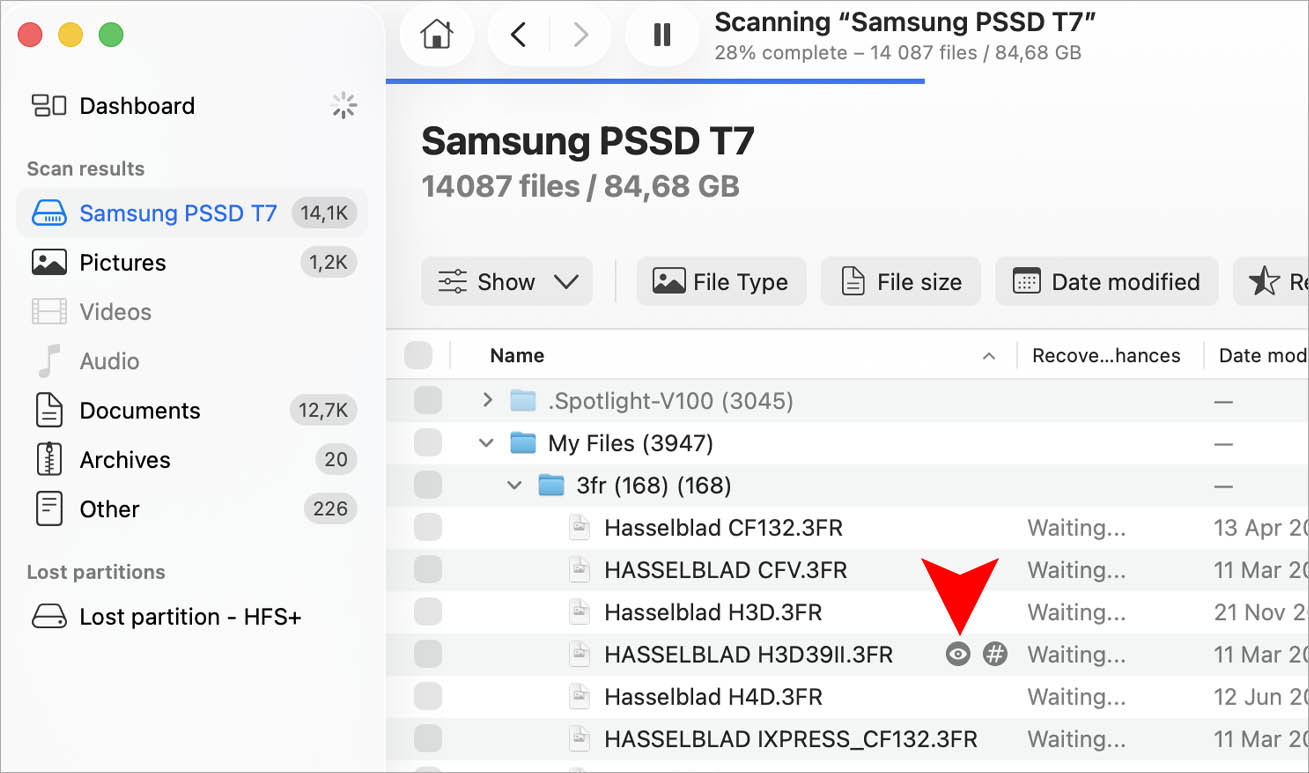Collapse the My Files folder

[x=486, y=442]
